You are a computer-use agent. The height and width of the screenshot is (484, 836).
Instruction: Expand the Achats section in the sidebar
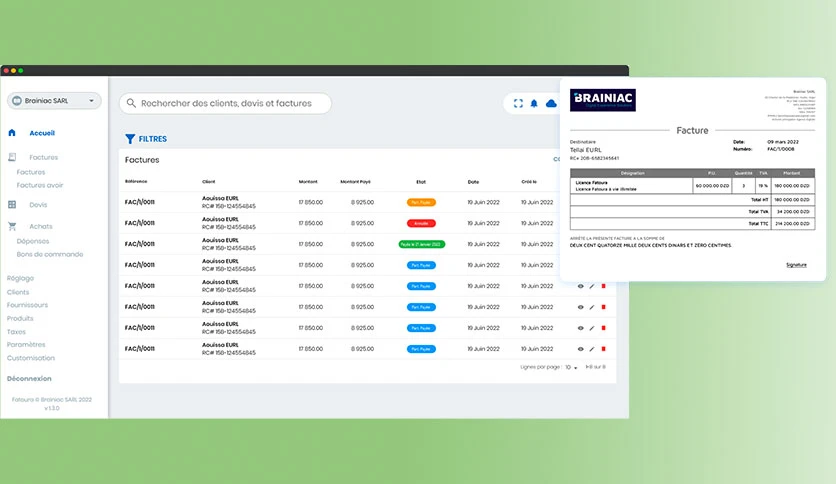coord(41,227)
